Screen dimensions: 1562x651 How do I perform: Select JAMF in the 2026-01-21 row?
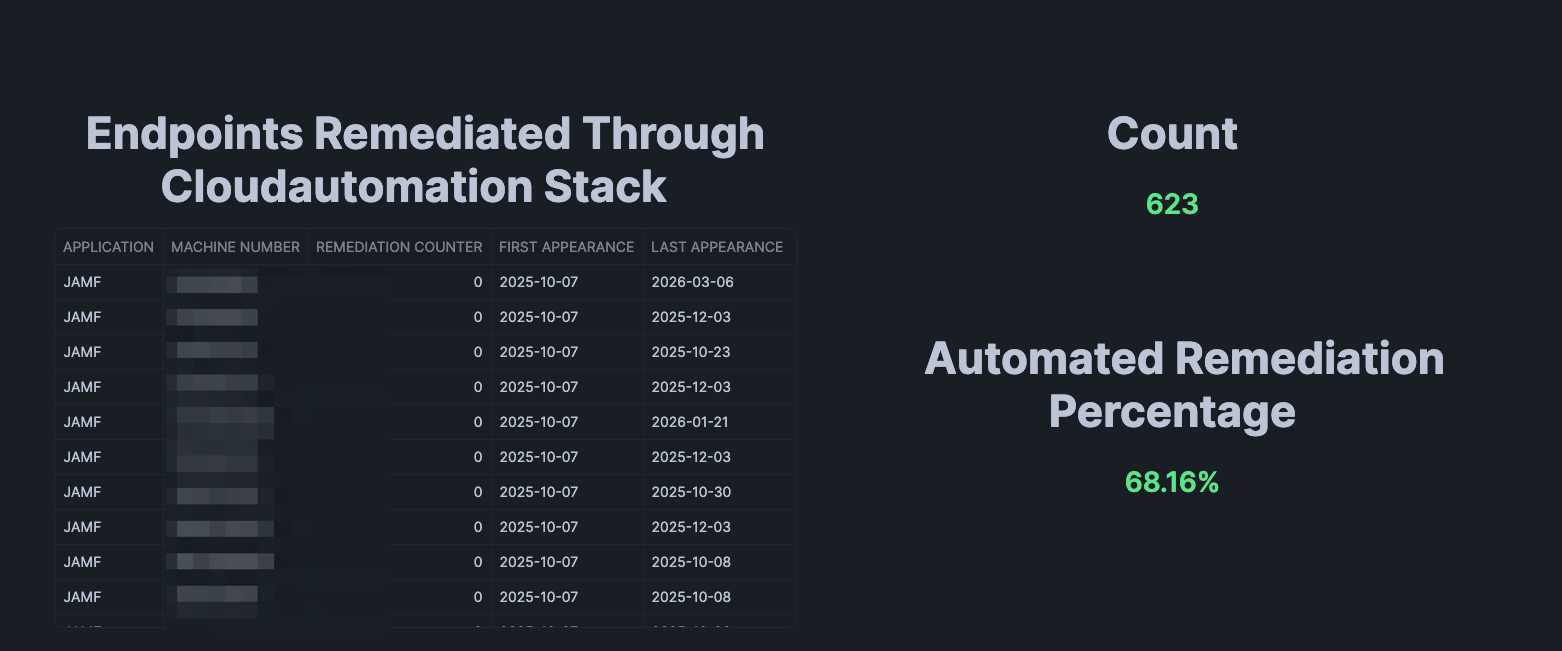point(82,422)
